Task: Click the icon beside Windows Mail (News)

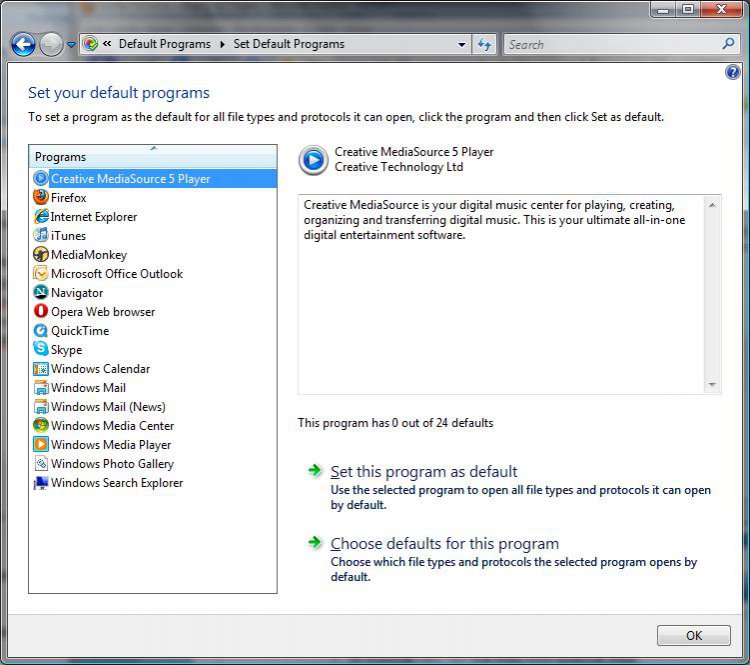Action: [41, 406]
